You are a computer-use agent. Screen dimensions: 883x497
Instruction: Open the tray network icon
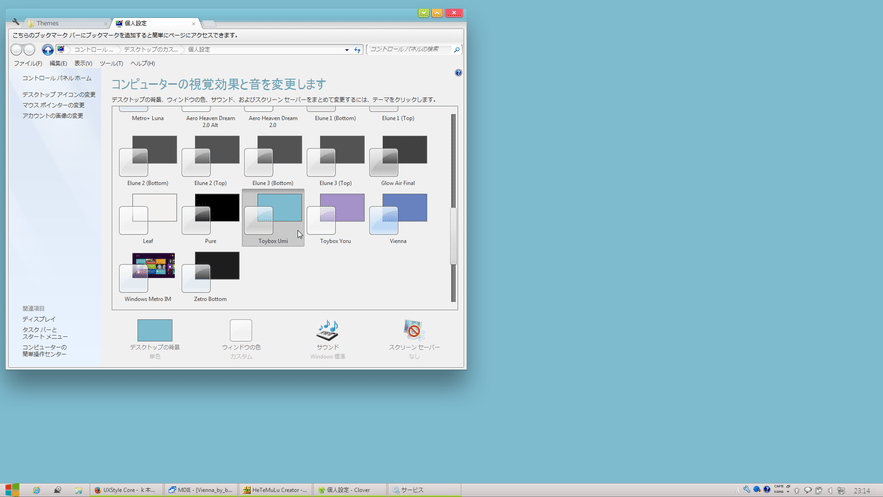pos(841,490)
